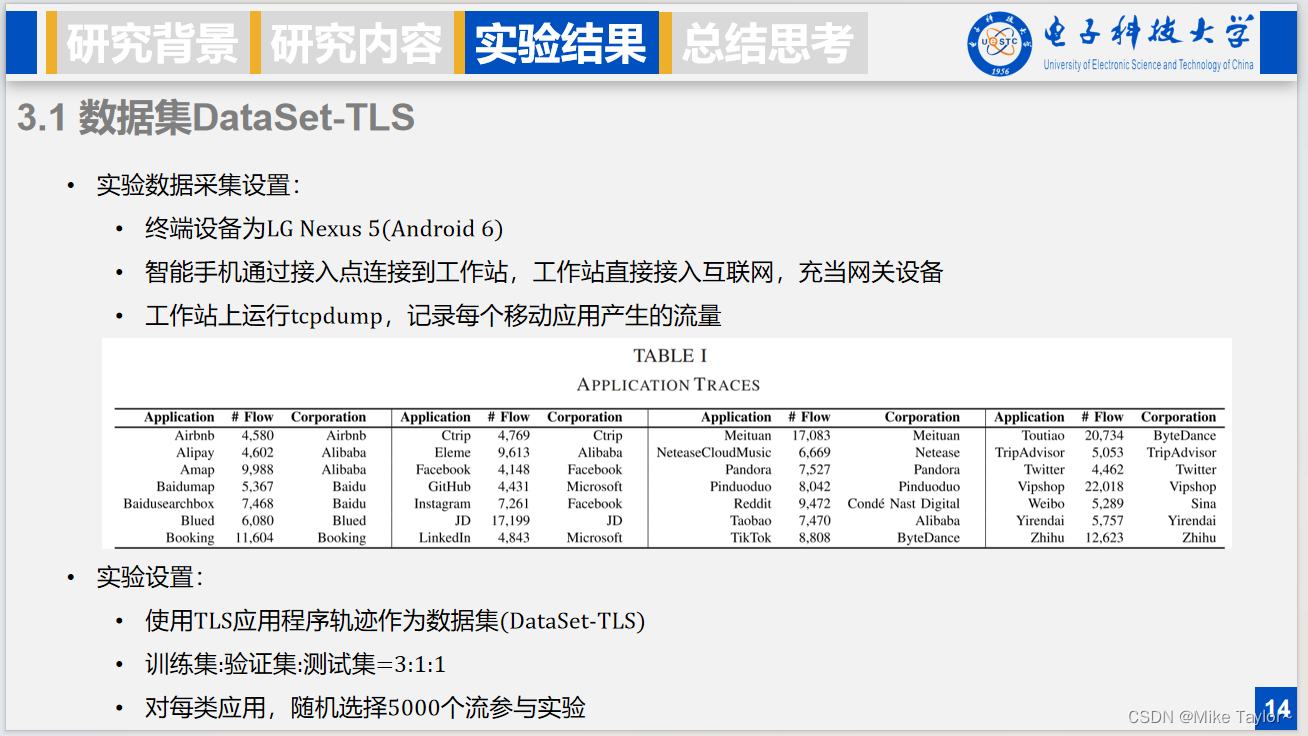
Task: Click the line 使用TLS应用程序轨迹作为数据集
Action: click(395, 621)
